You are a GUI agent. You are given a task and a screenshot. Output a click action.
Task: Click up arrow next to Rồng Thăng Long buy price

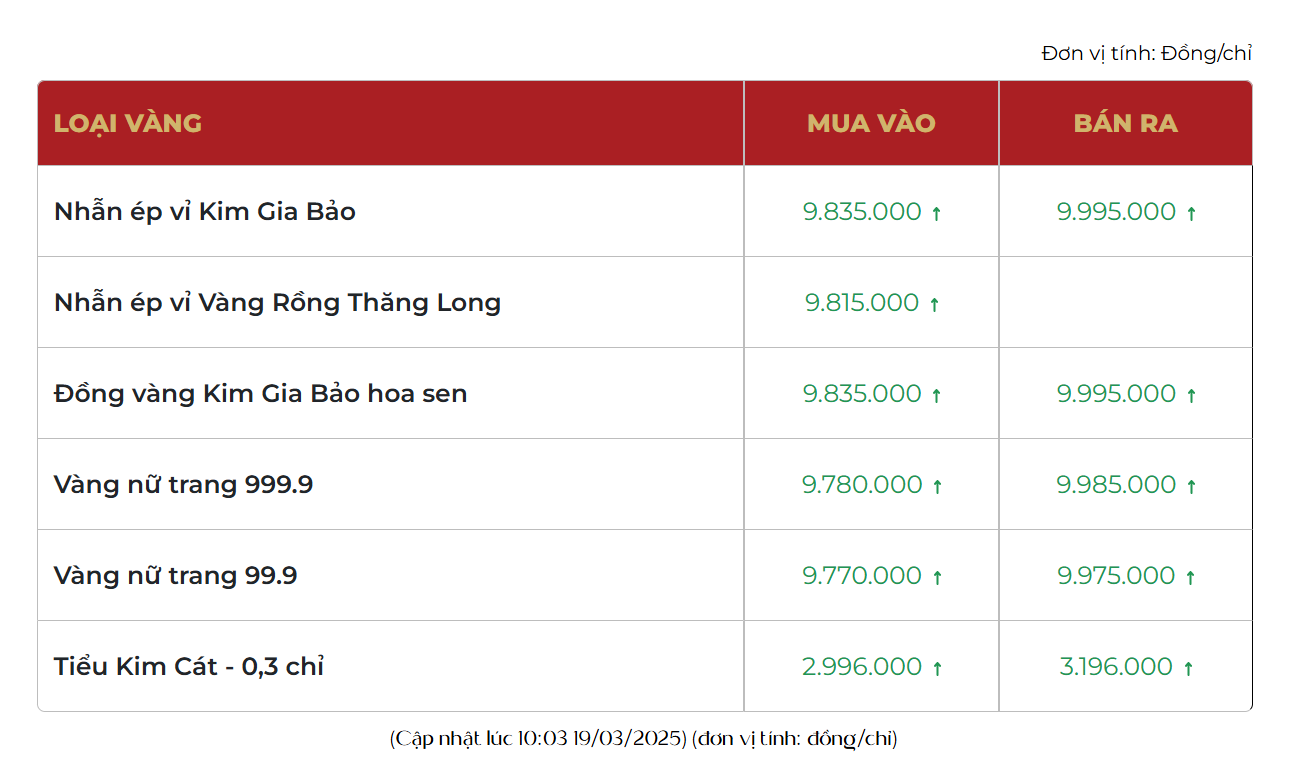click(x=934, y=304)
